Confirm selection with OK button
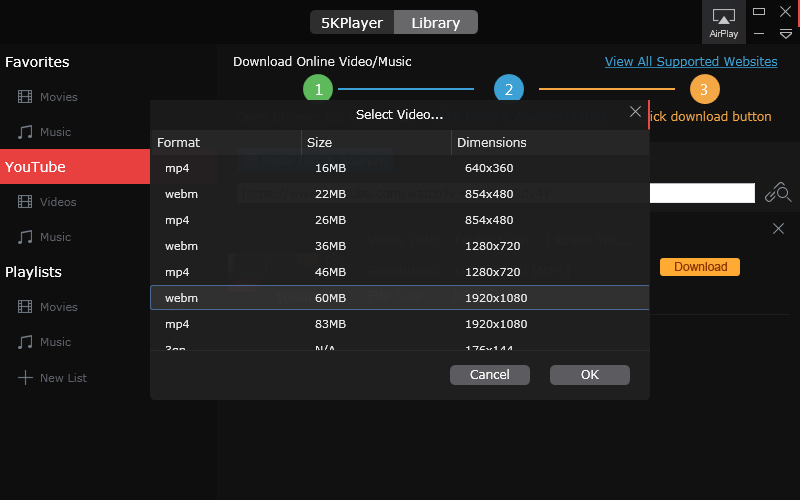This screenshot has width=800, height=500. point(590,375)
